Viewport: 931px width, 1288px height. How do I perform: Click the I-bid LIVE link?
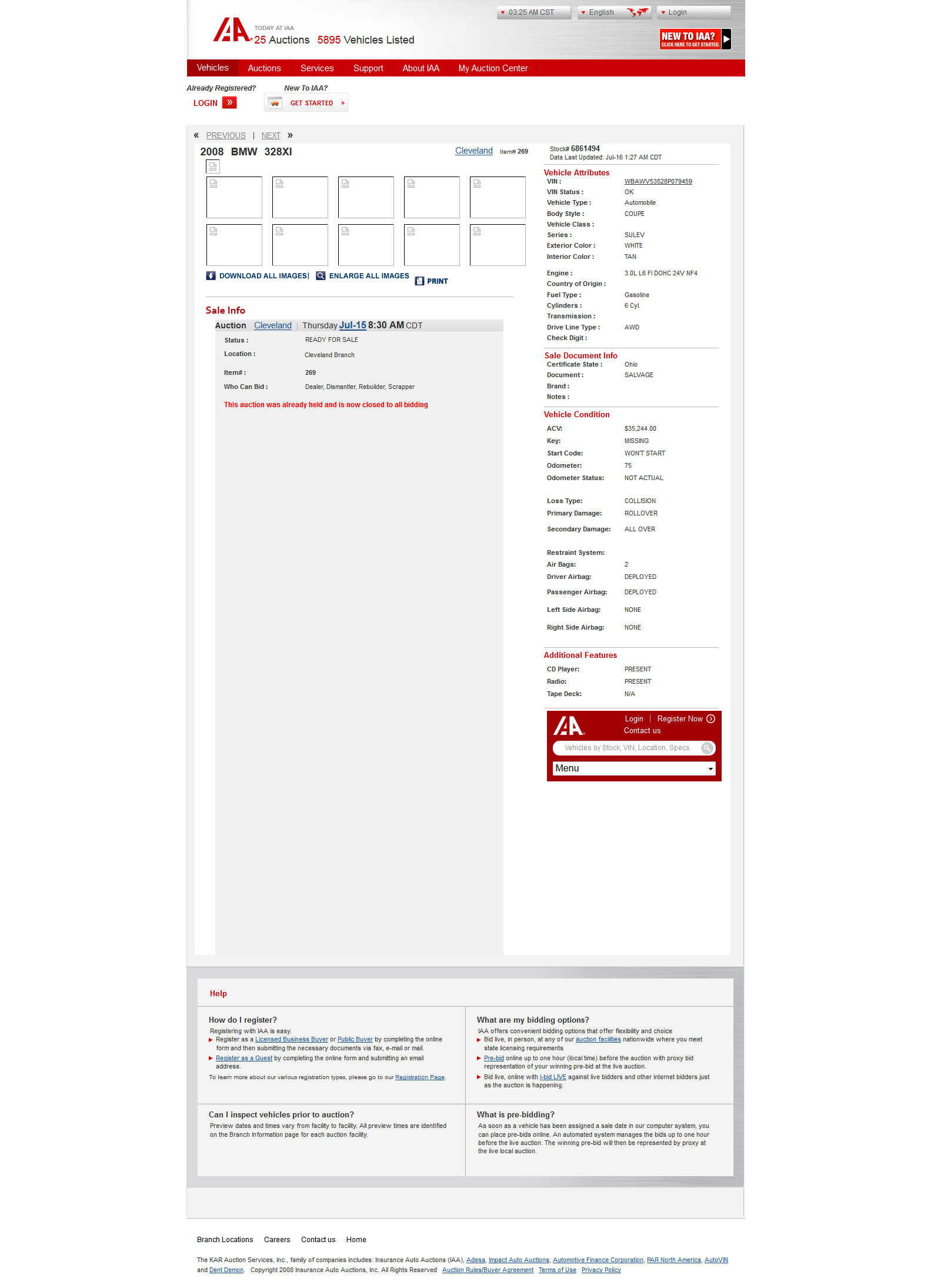tap(553, 1077)
